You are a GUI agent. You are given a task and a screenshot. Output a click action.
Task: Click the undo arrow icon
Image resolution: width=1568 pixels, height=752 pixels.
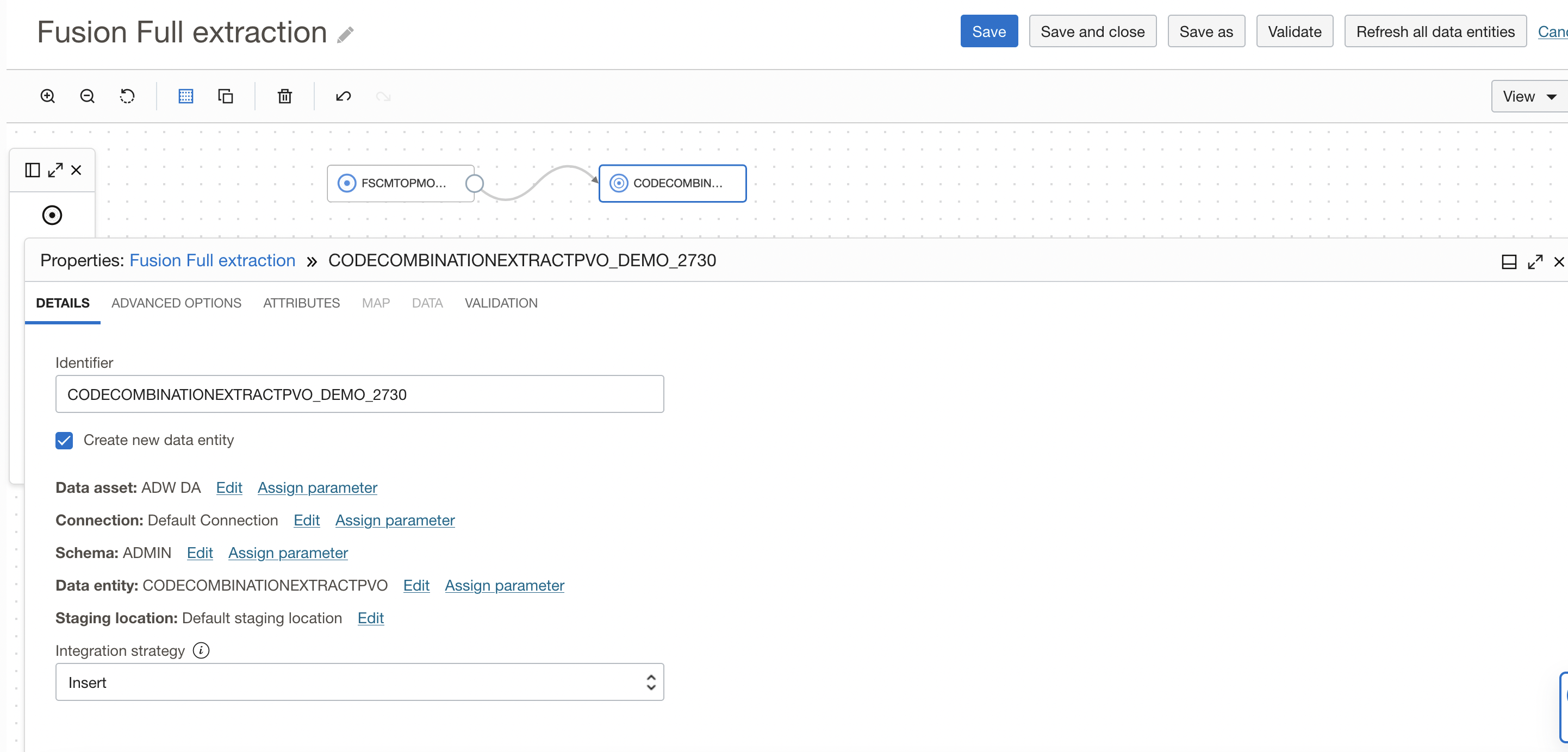pyautogui.click(x=343, y=96)
